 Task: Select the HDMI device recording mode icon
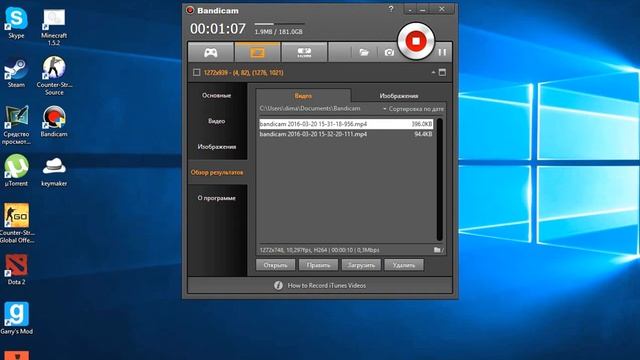click(304, 52)
